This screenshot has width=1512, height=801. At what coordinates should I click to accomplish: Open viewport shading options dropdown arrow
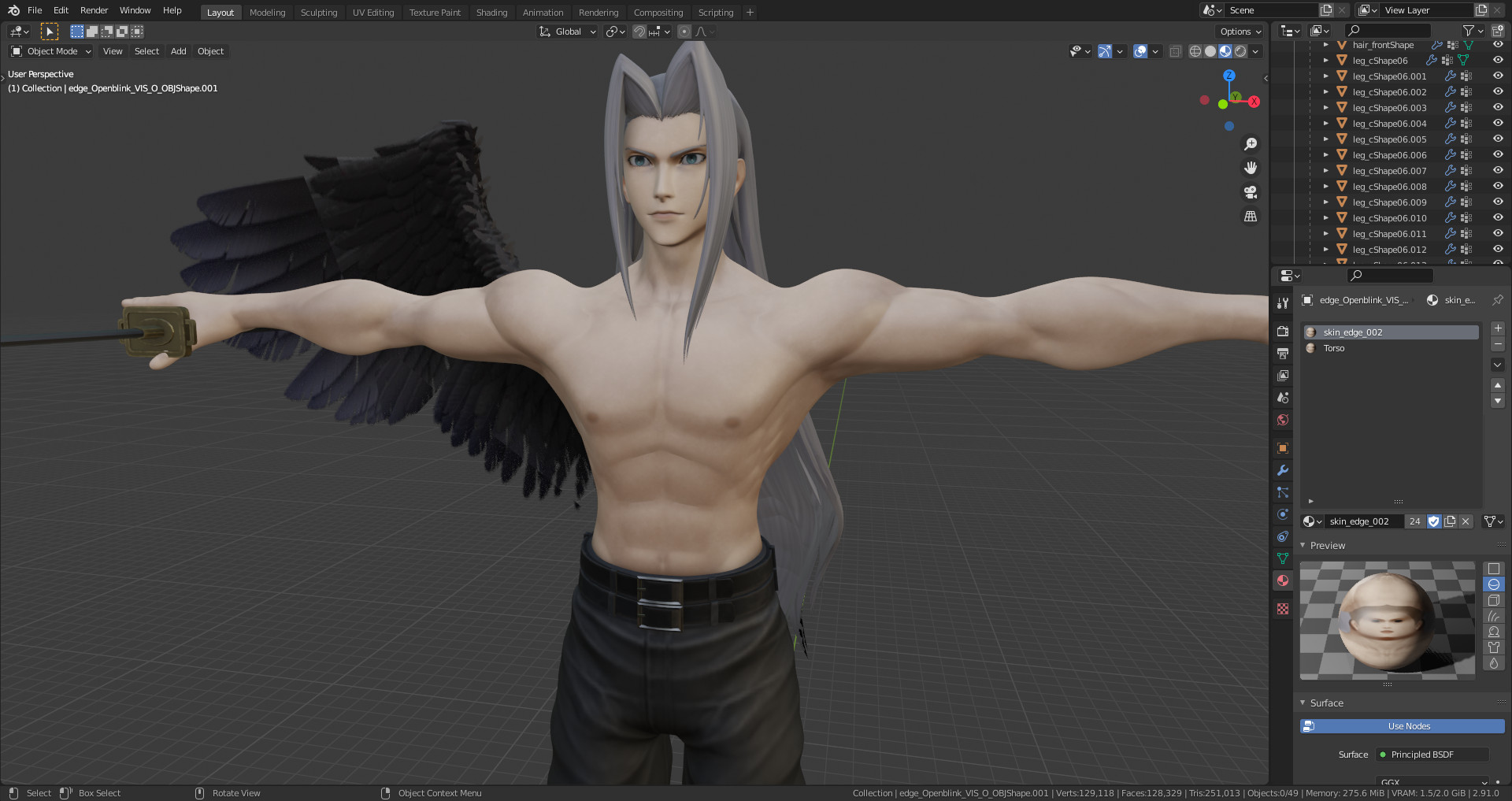pyautogui.click(x=1256, y=51)
